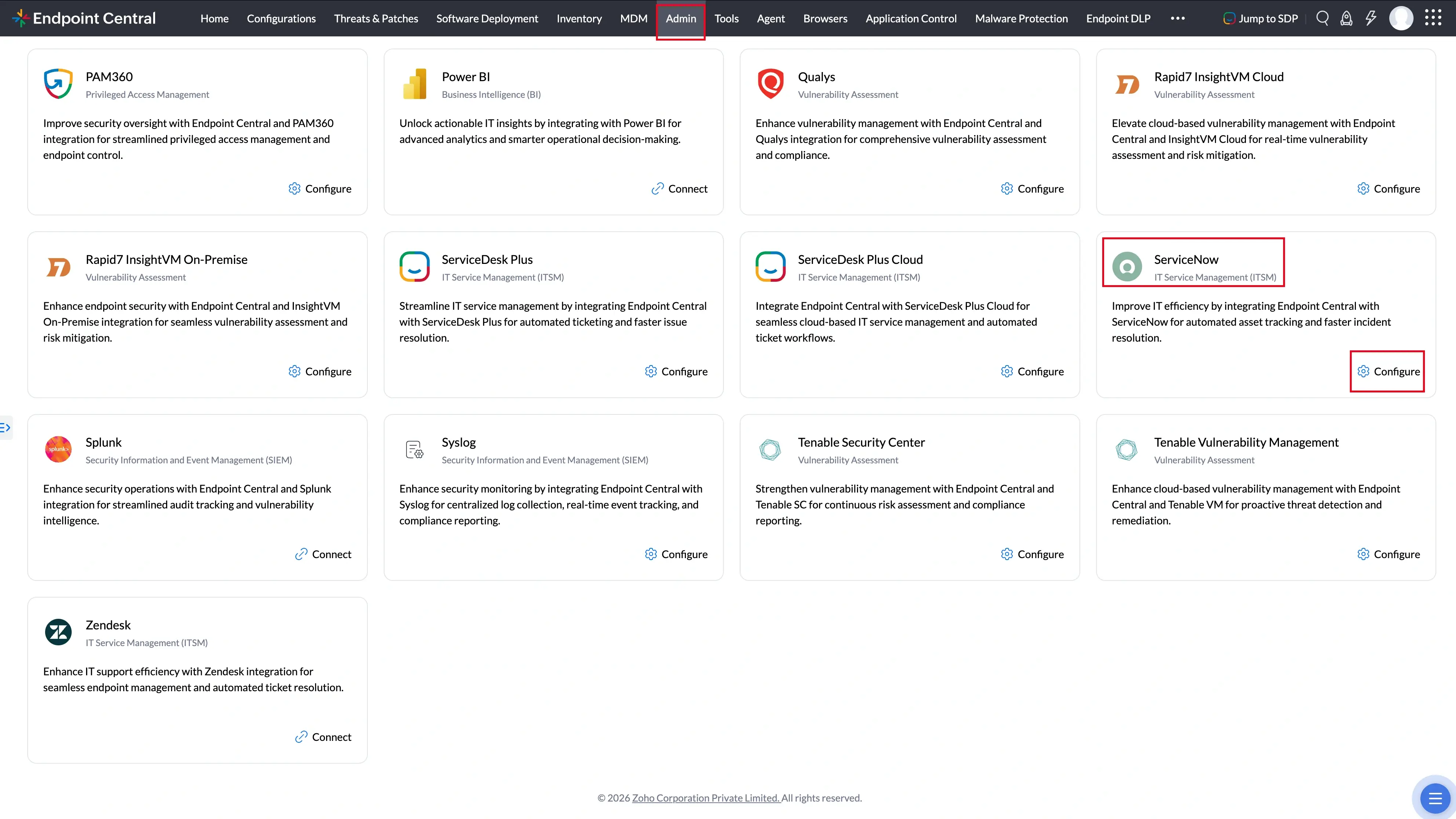
Task: Click the Qualys red shield logo
Action: pos(770,84)
